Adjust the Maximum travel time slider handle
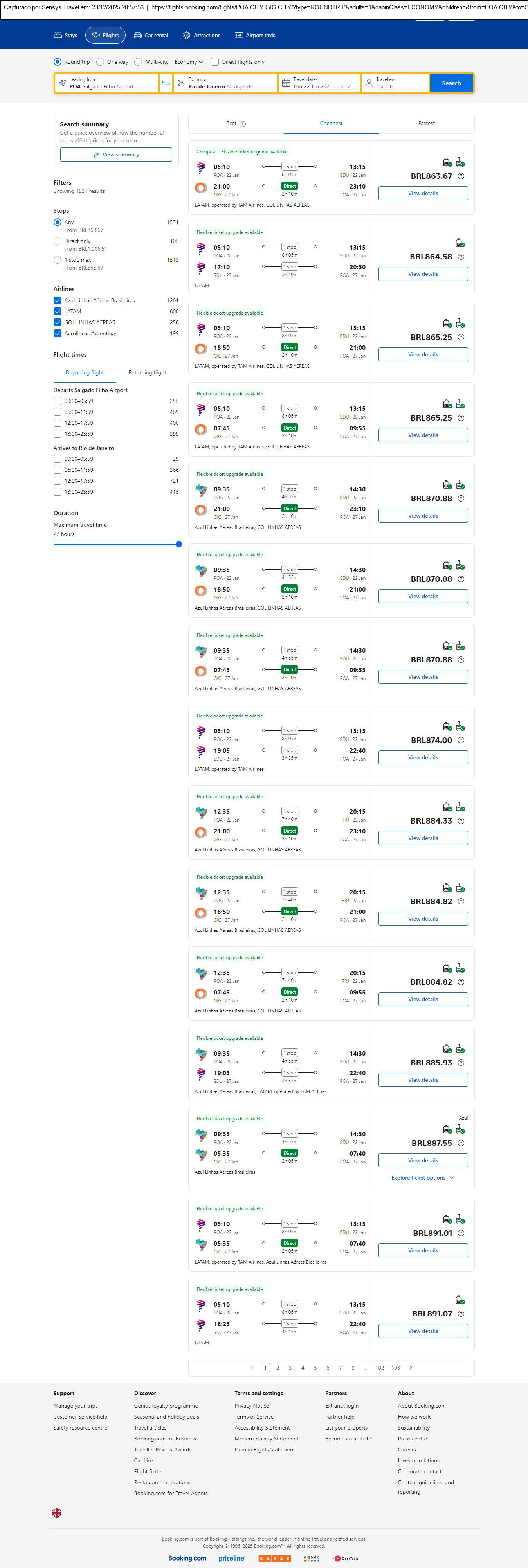The width and height of the screenshot is (528, 1568). [179, 544]
